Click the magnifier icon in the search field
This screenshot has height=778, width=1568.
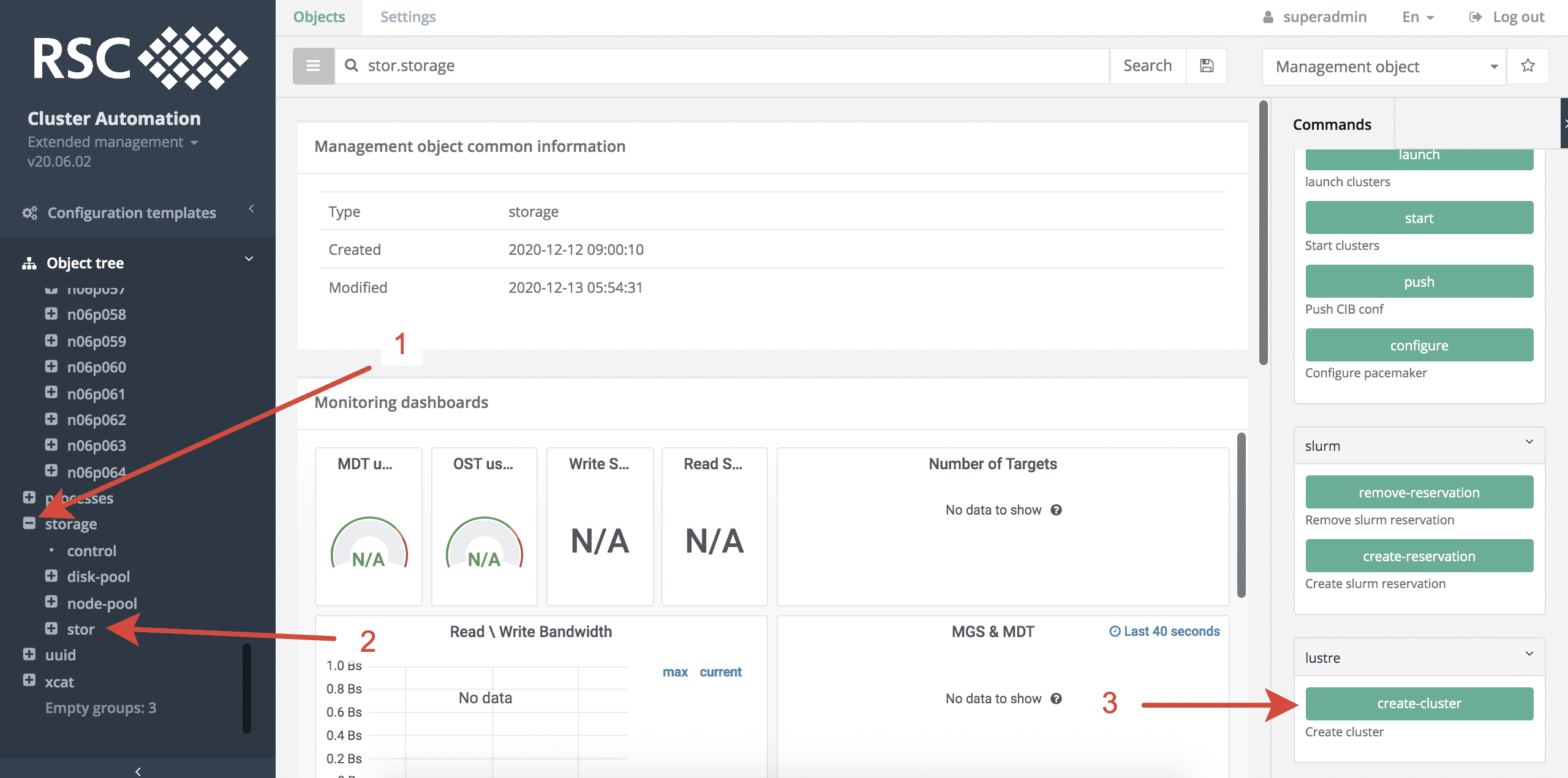(x=352, y=65)
